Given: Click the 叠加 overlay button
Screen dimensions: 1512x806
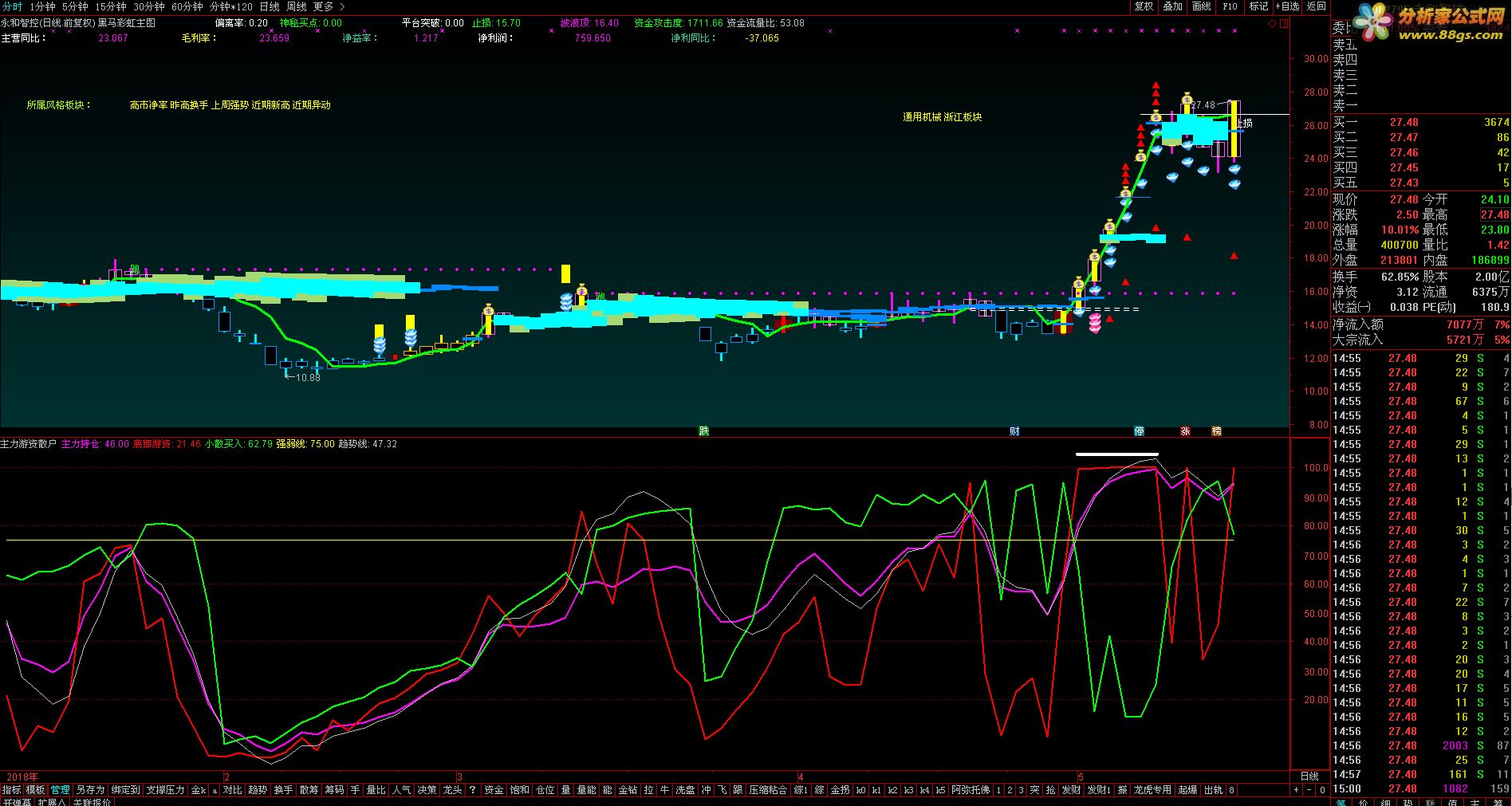Looking at the screenshot, I should [1172, 6].
